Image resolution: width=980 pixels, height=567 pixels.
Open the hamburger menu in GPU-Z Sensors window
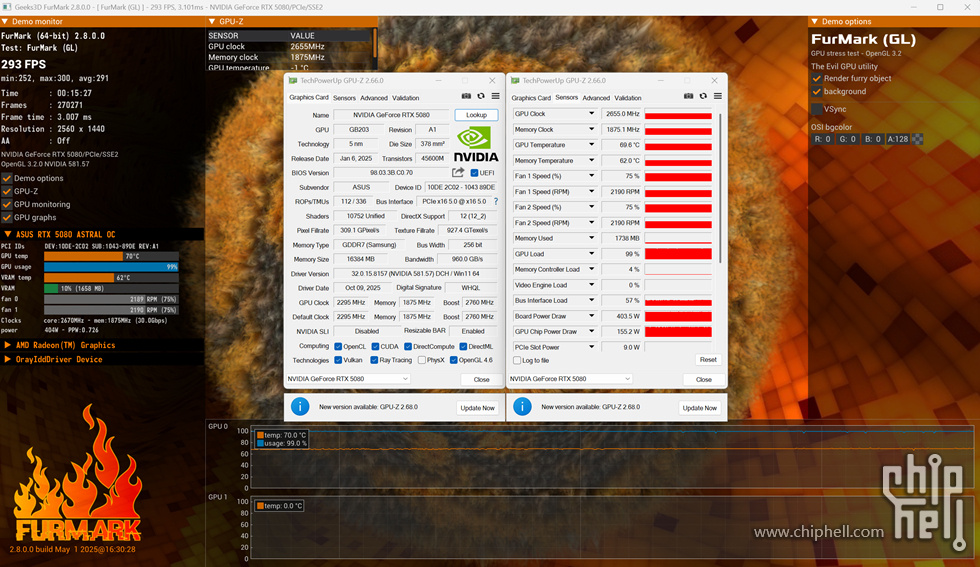click(x=717, y=97)
